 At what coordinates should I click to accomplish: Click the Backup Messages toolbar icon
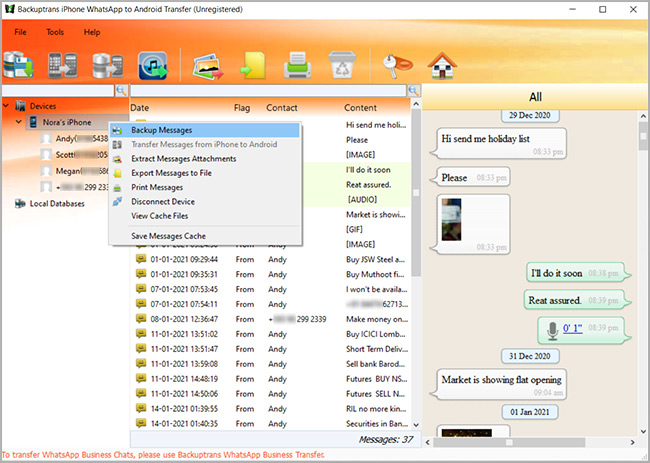pos(20,66)
